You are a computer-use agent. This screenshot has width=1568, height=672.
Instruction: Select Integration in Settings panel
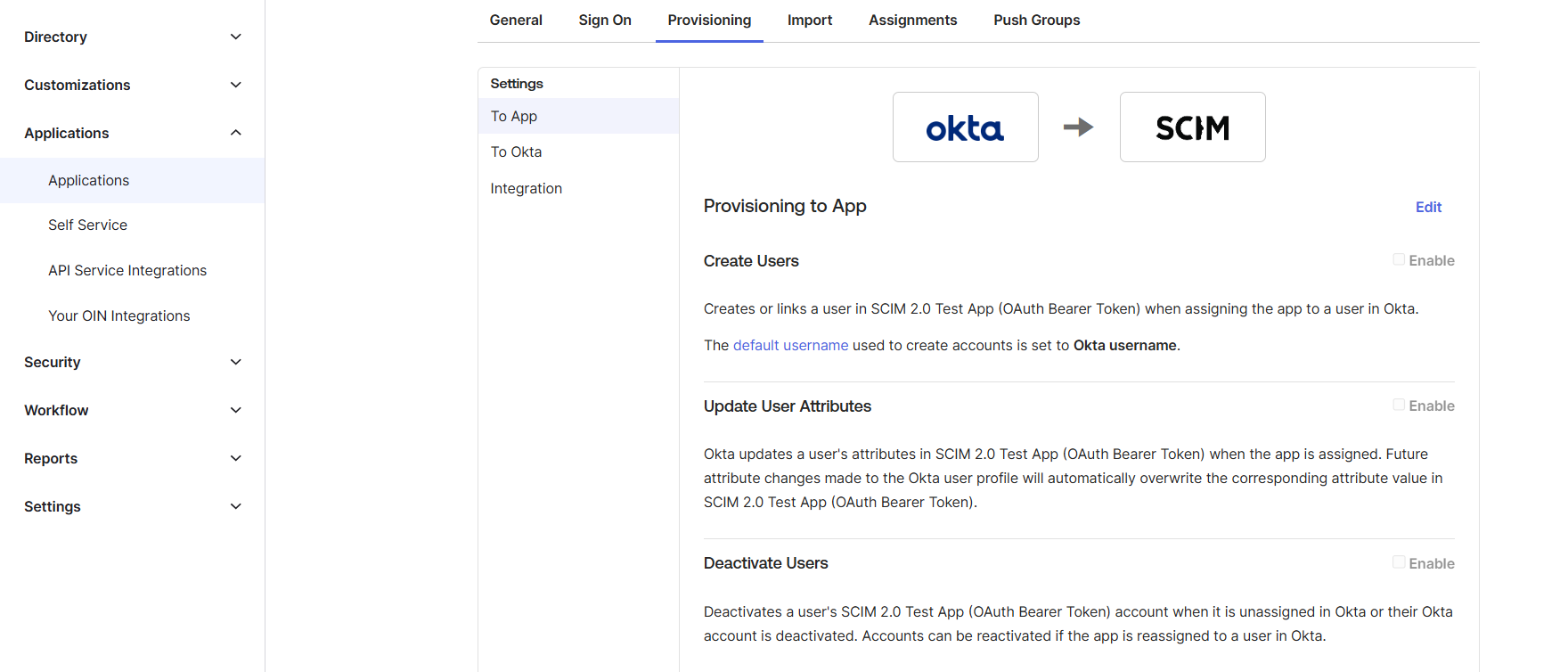pos(526,188)
